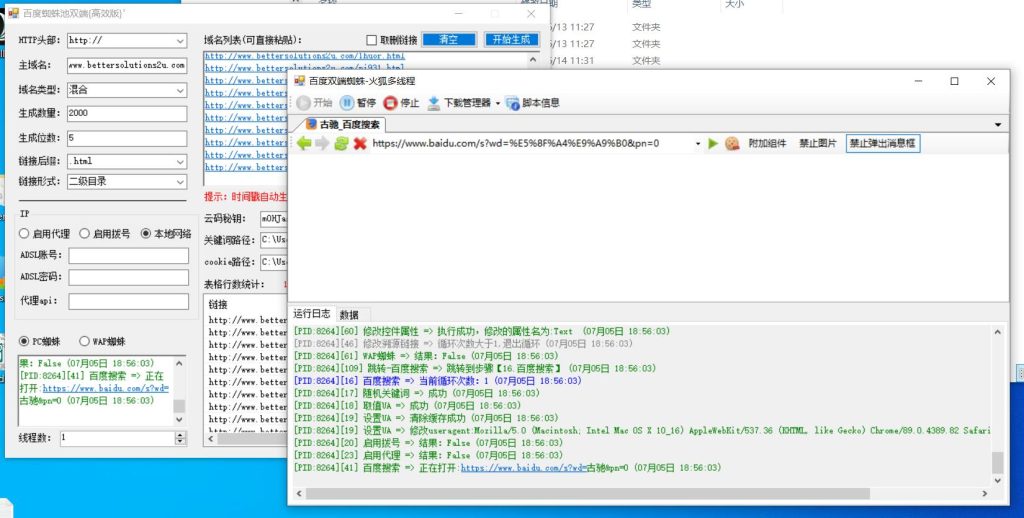Stop loading with red X icon
Viewport: 1024px width, 518px height.
pyautogui.click(x=360, y=143)
